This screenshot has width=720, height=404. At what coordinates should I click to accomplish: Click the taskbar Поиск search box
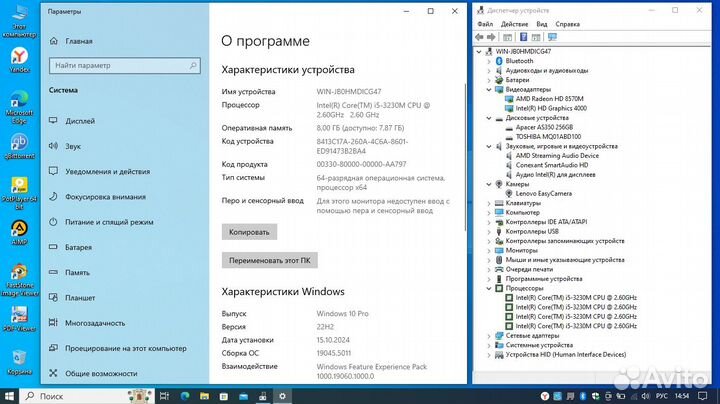coord(87,396)
